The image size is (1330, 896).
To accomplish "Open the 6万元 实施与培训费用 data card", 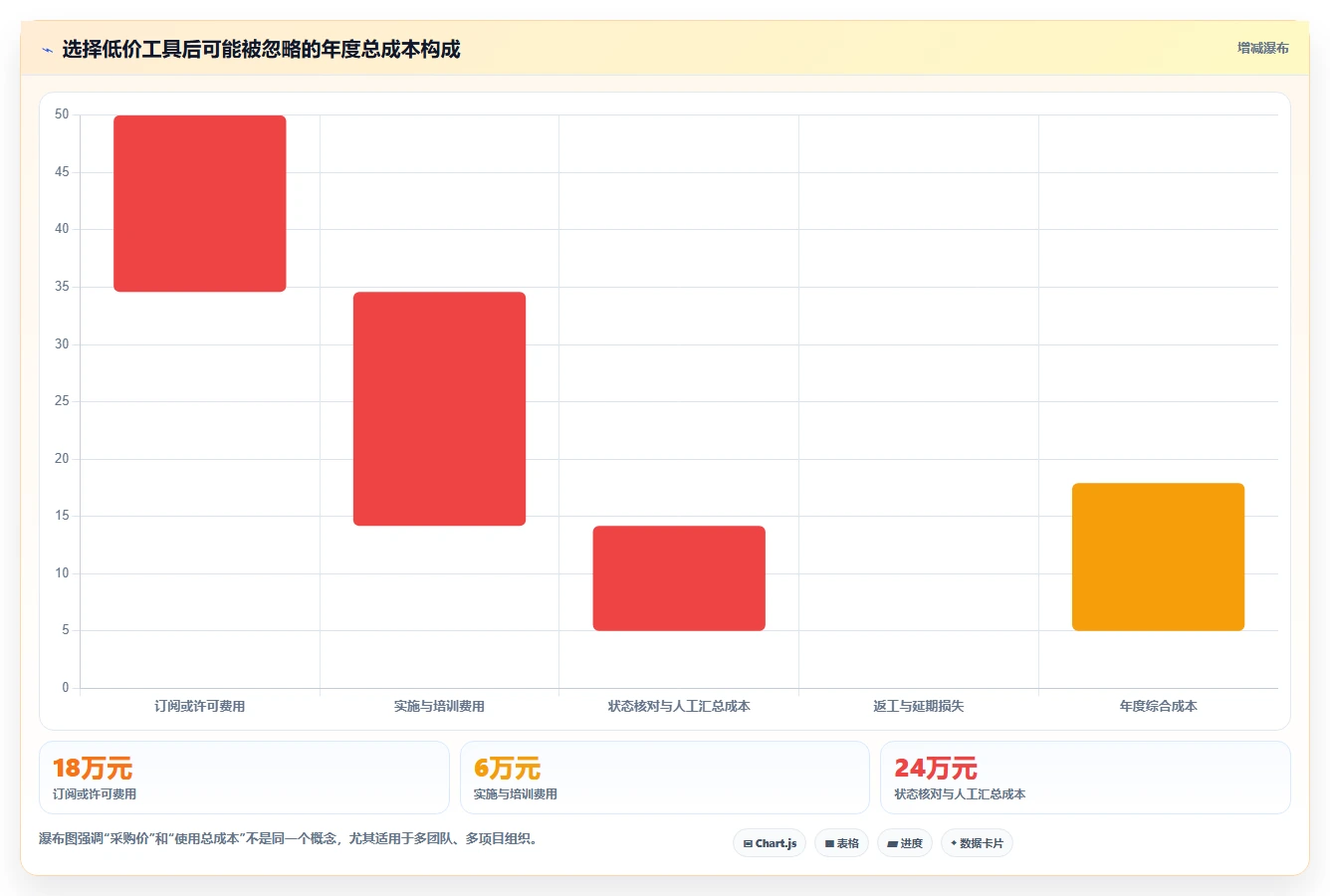I will (665, 778).
